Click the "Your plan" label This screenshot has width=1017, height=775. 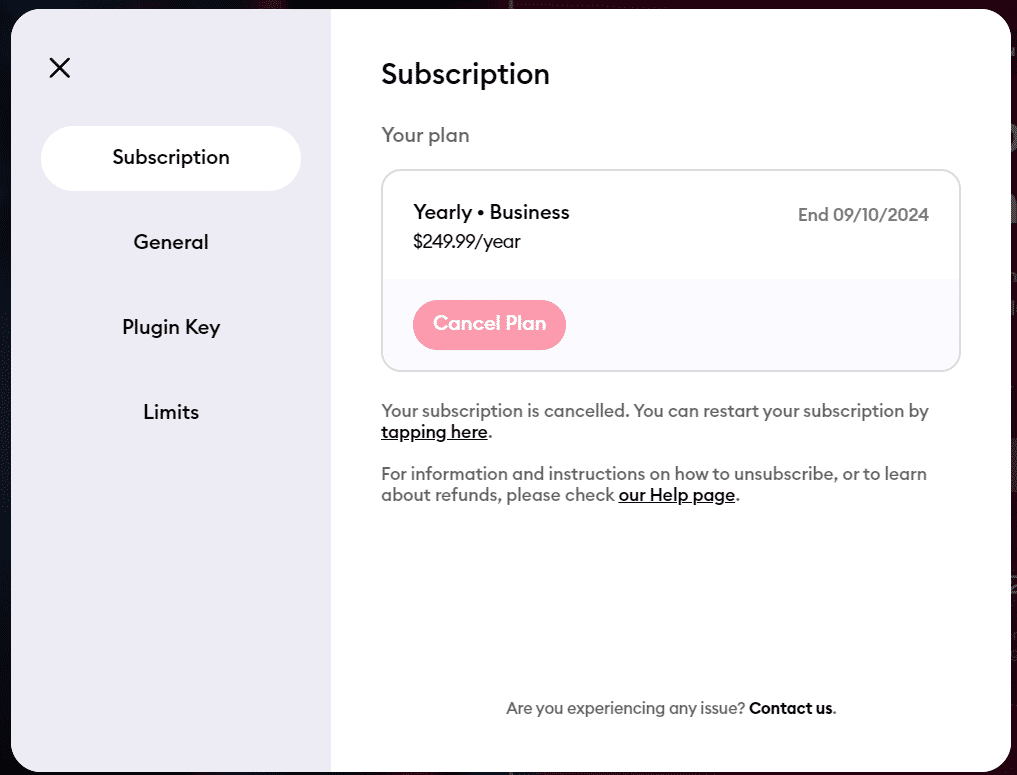(x=425, y=135)
